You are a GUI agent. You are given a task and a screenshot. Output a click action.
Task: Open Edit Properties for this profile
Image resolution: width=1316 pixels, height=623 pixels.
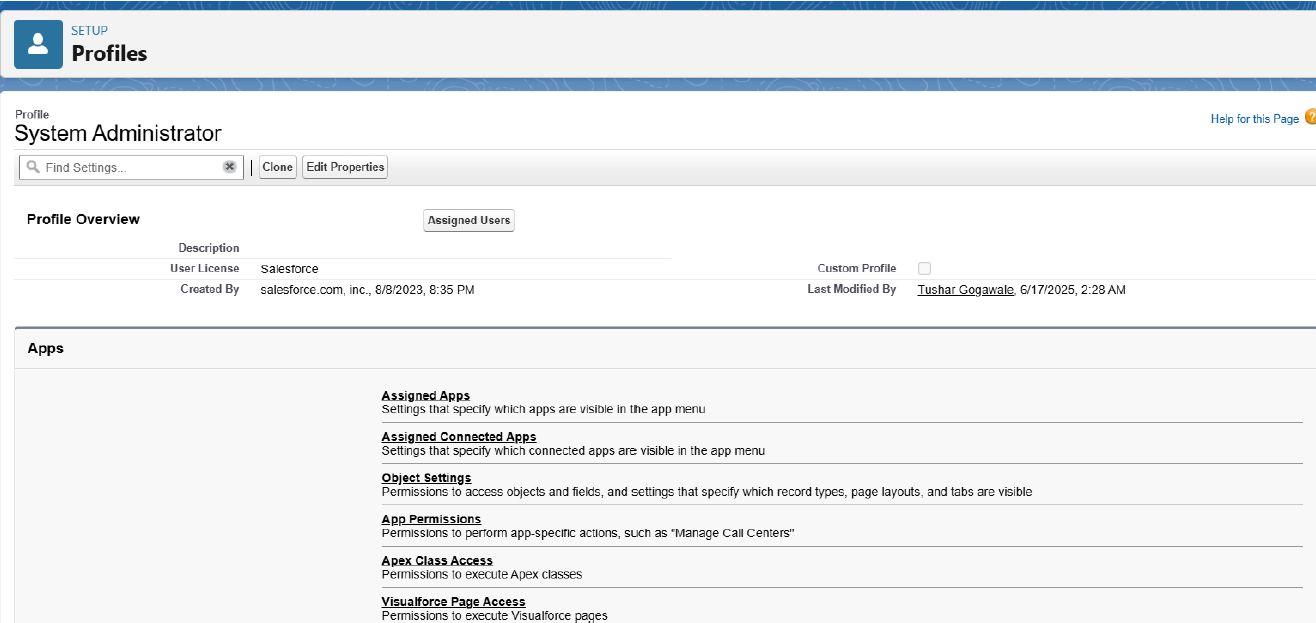click(345, 167)
